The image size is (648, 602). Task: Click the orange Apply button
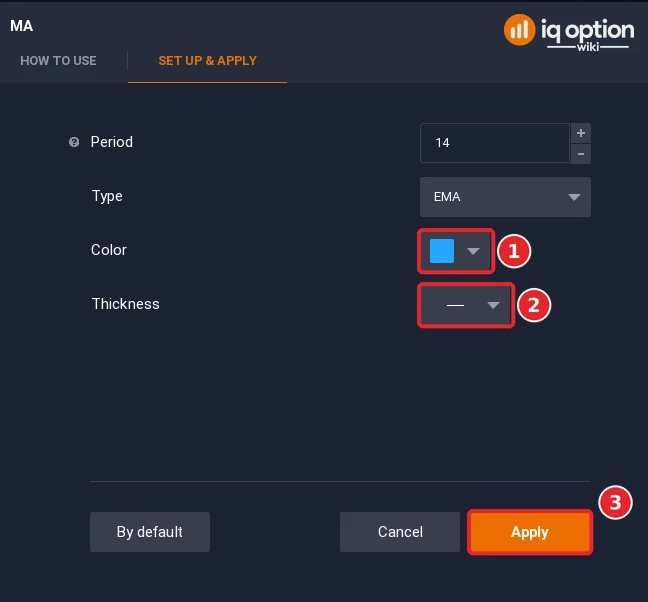tap(530, 532)
